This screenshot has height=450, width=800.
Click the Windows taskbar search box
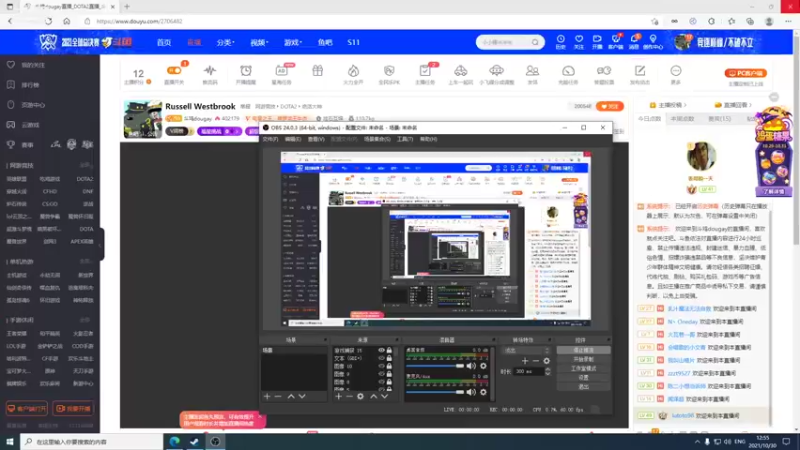(x=92, y=441)
